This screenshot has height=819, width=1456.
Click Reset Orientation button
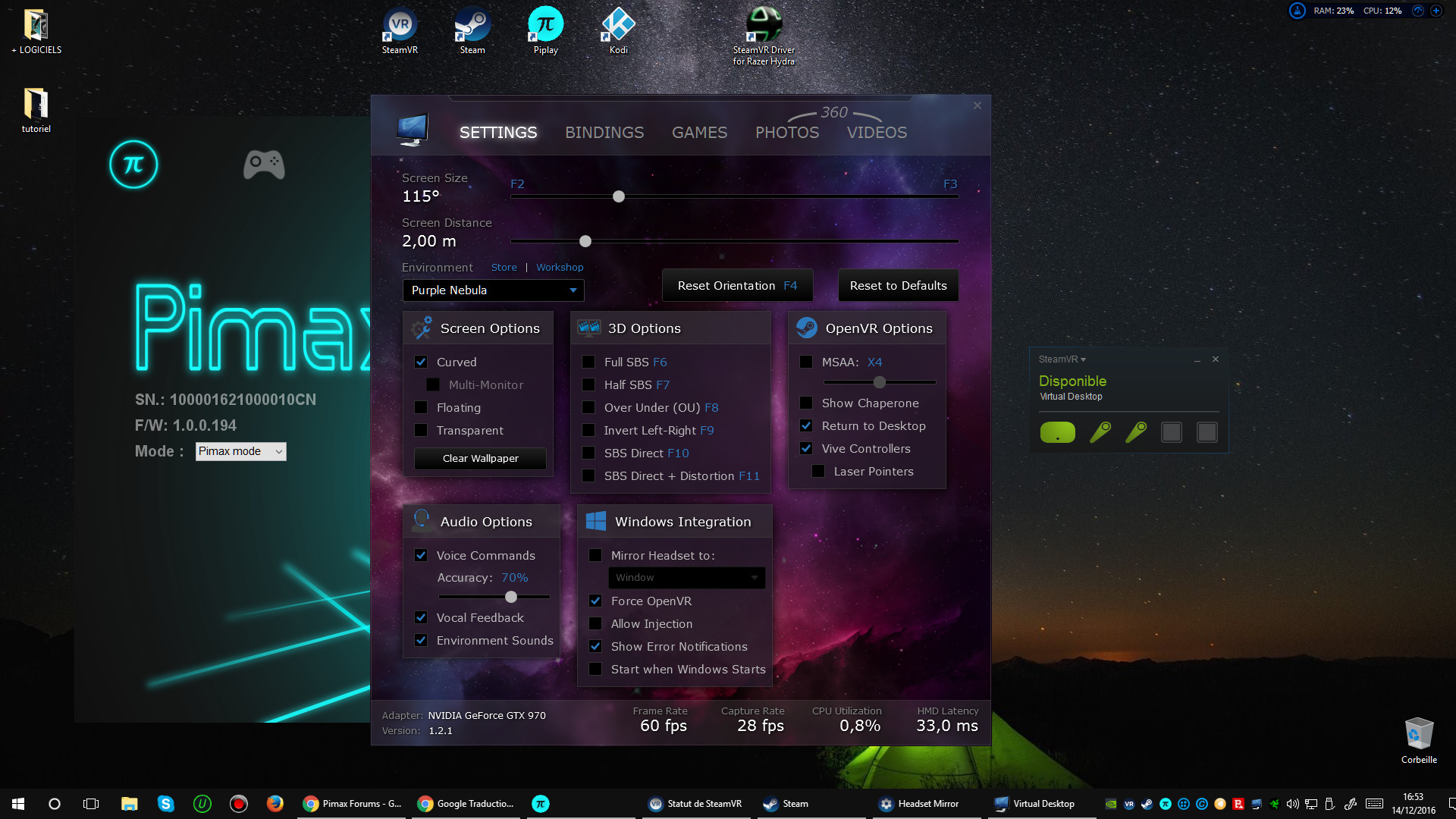(x=737, y=286)
